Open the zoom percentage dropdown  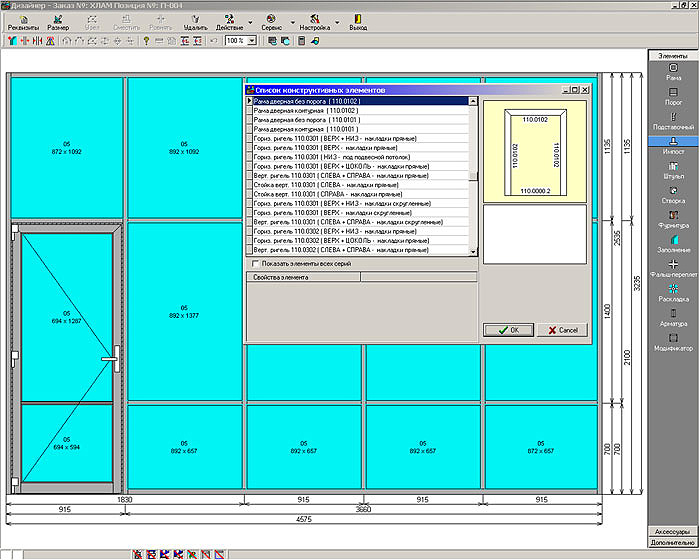[x=252, y=41]
